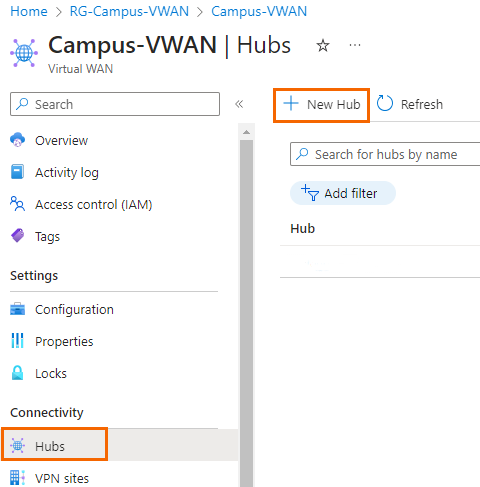Go to RG-Campus-VWAN breadcrumb

click(x=129, y=11)
